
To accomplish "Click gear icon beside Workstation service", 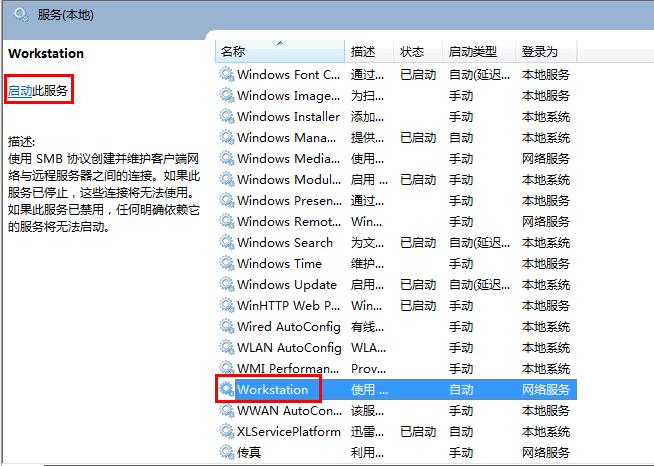I will pos(227,389).
